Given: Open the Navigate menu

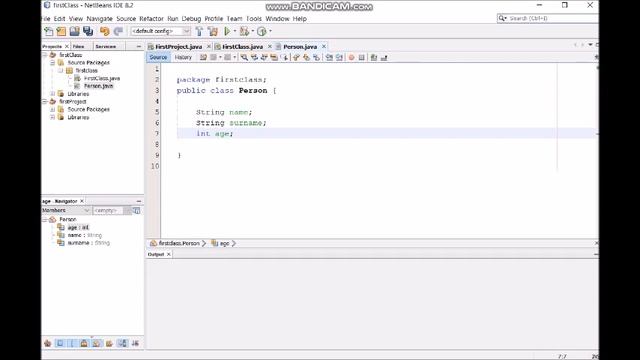Looking at the screenshot, I should click(99, 19).
